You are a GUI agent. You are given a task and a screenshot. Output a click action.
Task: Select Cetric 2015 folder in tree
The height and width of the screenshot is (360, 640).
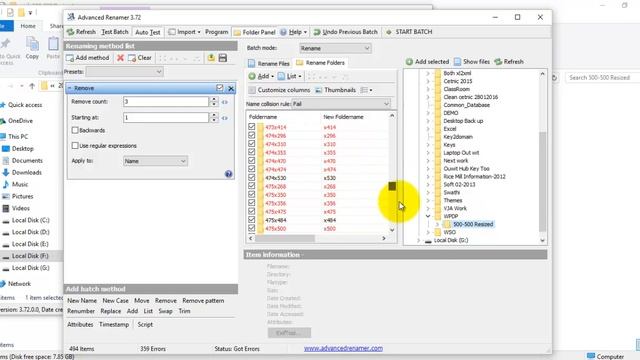pos(458,81)
